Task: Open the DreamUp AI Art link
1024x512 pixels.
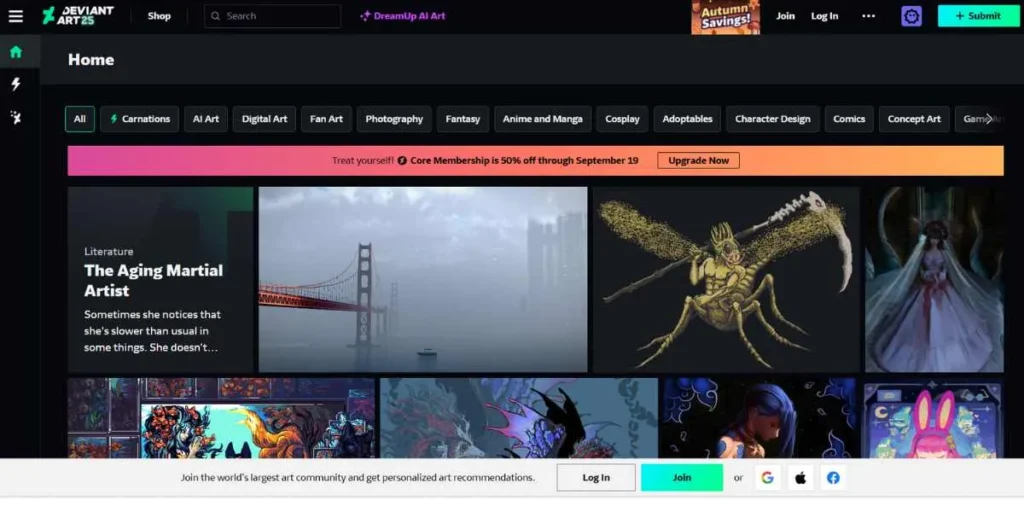Action: pyautogui.click(x=403, y=16)
